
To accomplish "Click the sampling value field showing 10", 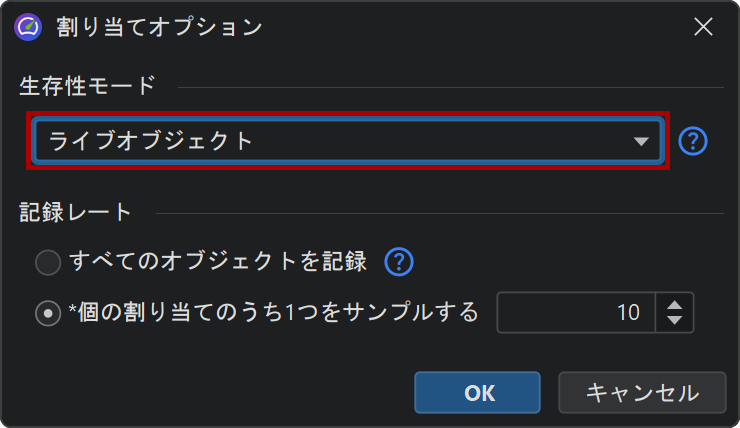I will [x=575, y=312].
